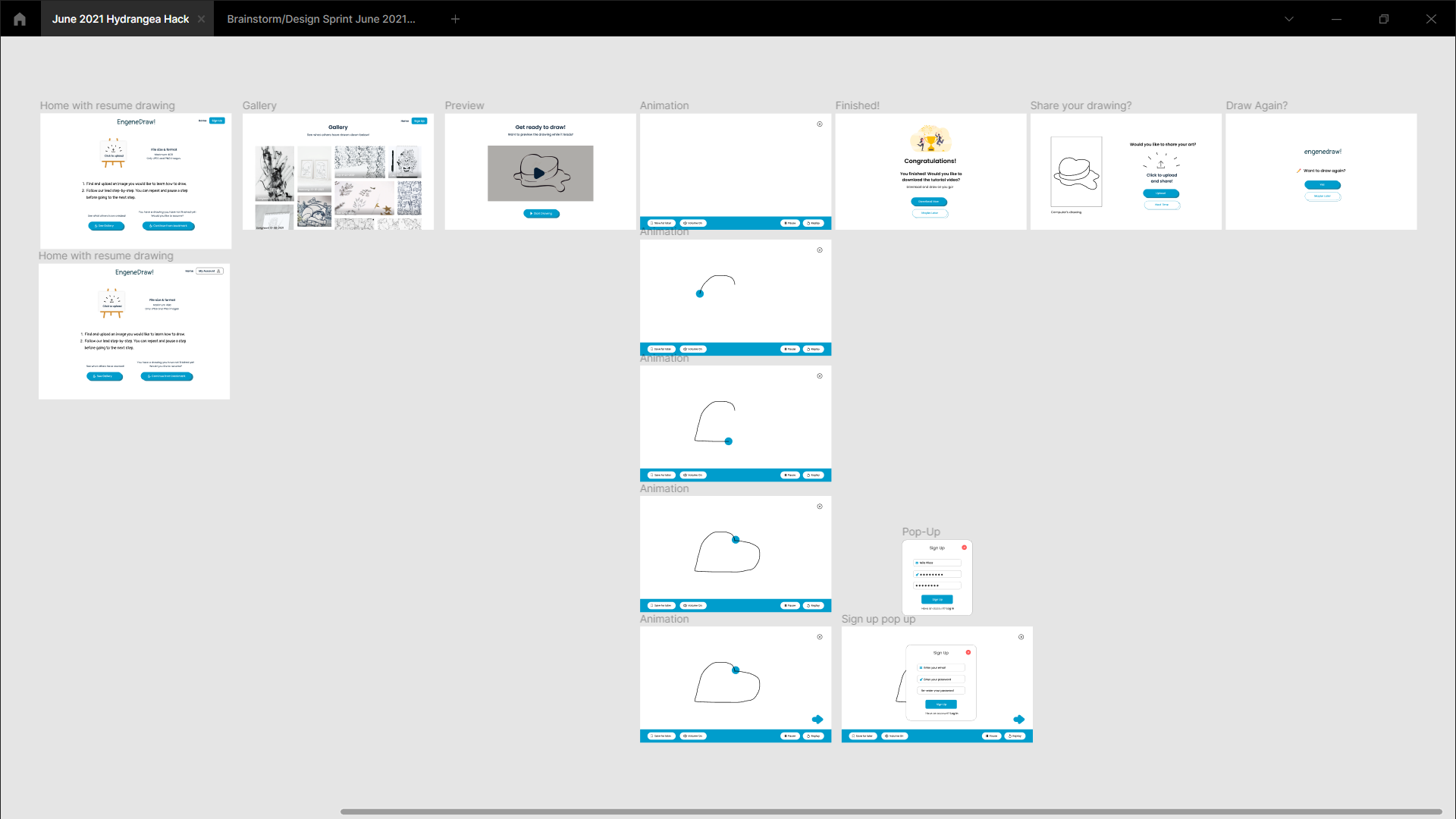This screenshot has width=1456, height=819.
Task: Click target icon in top Animation frame
Action: 820,124
